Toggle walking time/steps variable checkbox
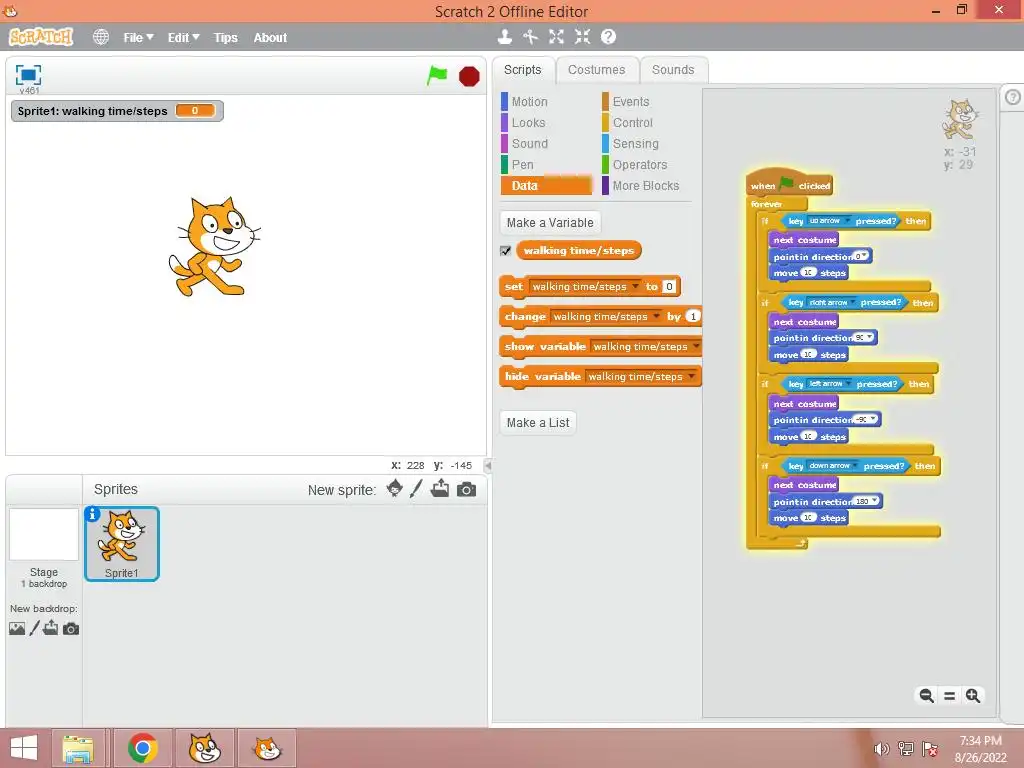 pos(505,251)
